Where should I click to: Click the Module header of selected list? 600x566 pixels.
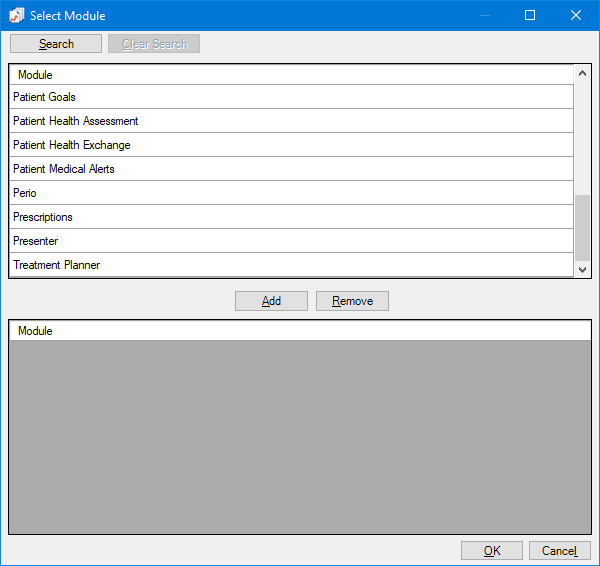(35, 331)
